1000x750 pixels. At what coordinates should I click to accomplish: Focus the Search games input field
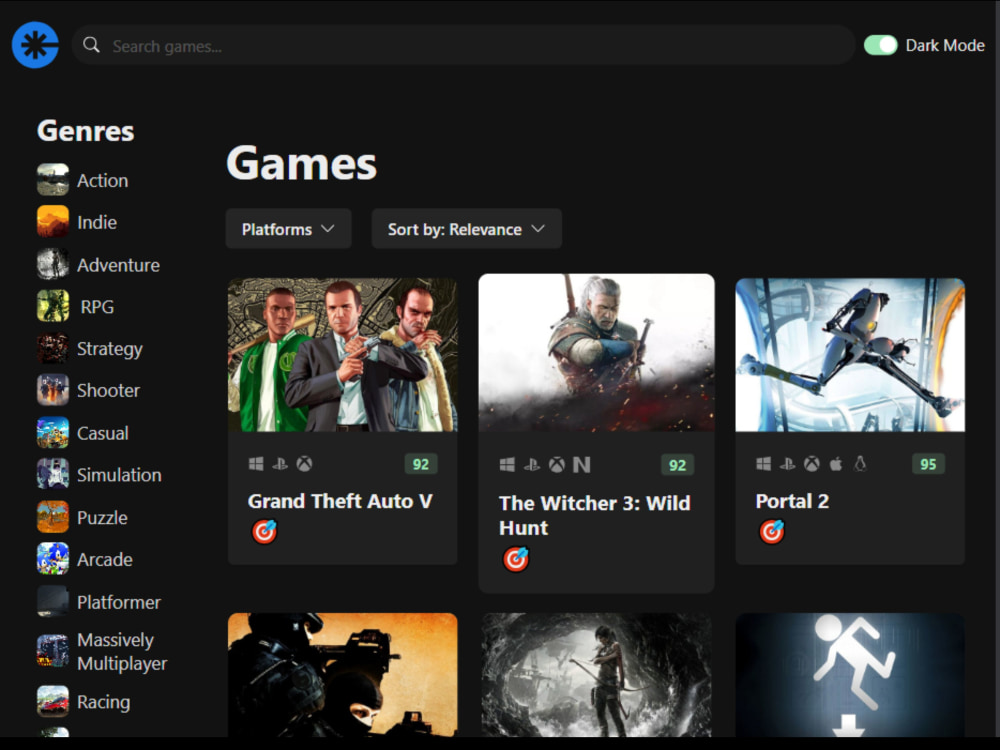[x=464, y=45]
